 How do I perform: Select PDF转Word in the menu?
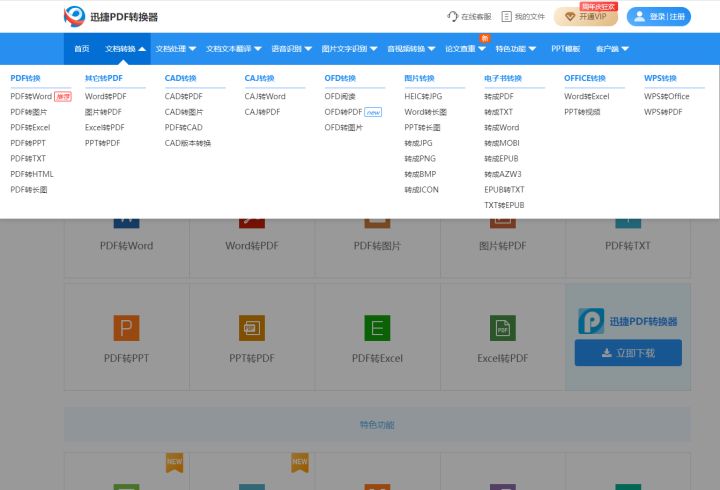click(x=31, y=97)
